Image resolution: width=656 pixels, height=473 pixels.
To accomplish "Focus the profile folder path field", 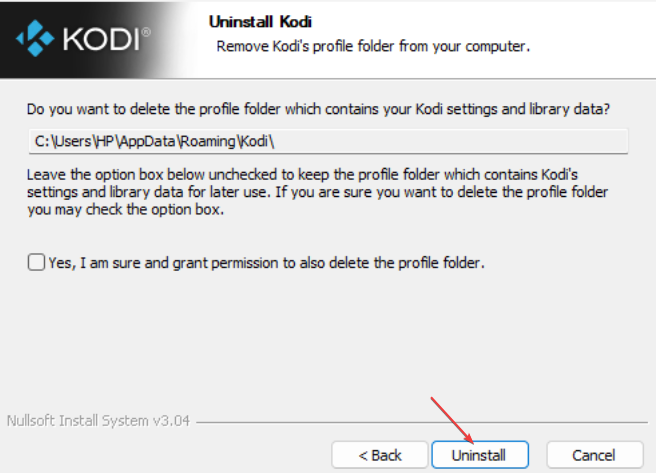I will pyautogui.click(x=328, y=141).
